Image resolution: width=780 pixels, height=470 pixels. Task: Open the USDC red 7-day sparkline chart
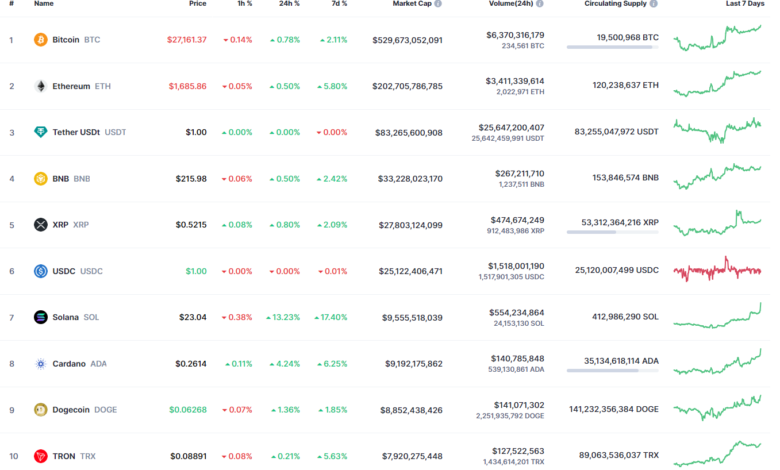pyautogui.click(x=717, y=270)
